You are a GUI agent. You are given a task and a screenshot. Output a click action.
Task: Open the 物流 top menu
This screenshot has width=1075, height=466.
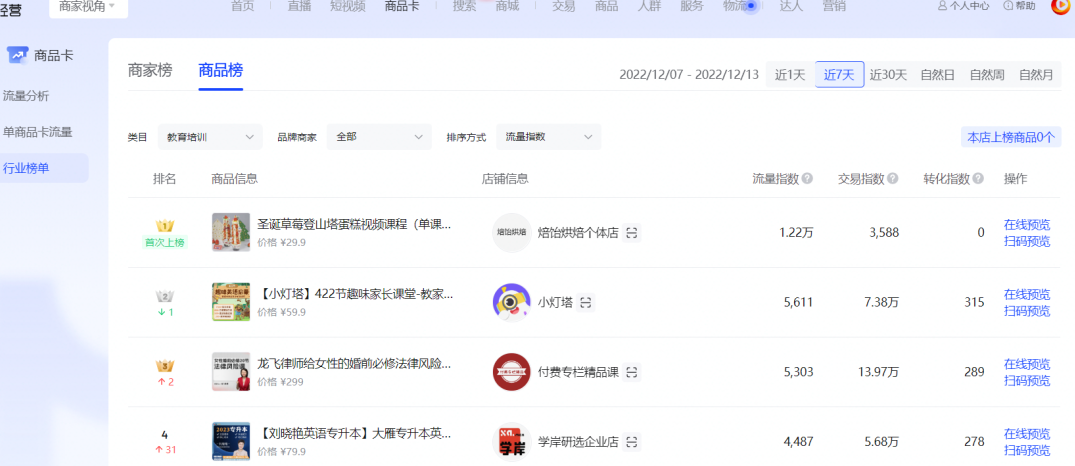735,6
